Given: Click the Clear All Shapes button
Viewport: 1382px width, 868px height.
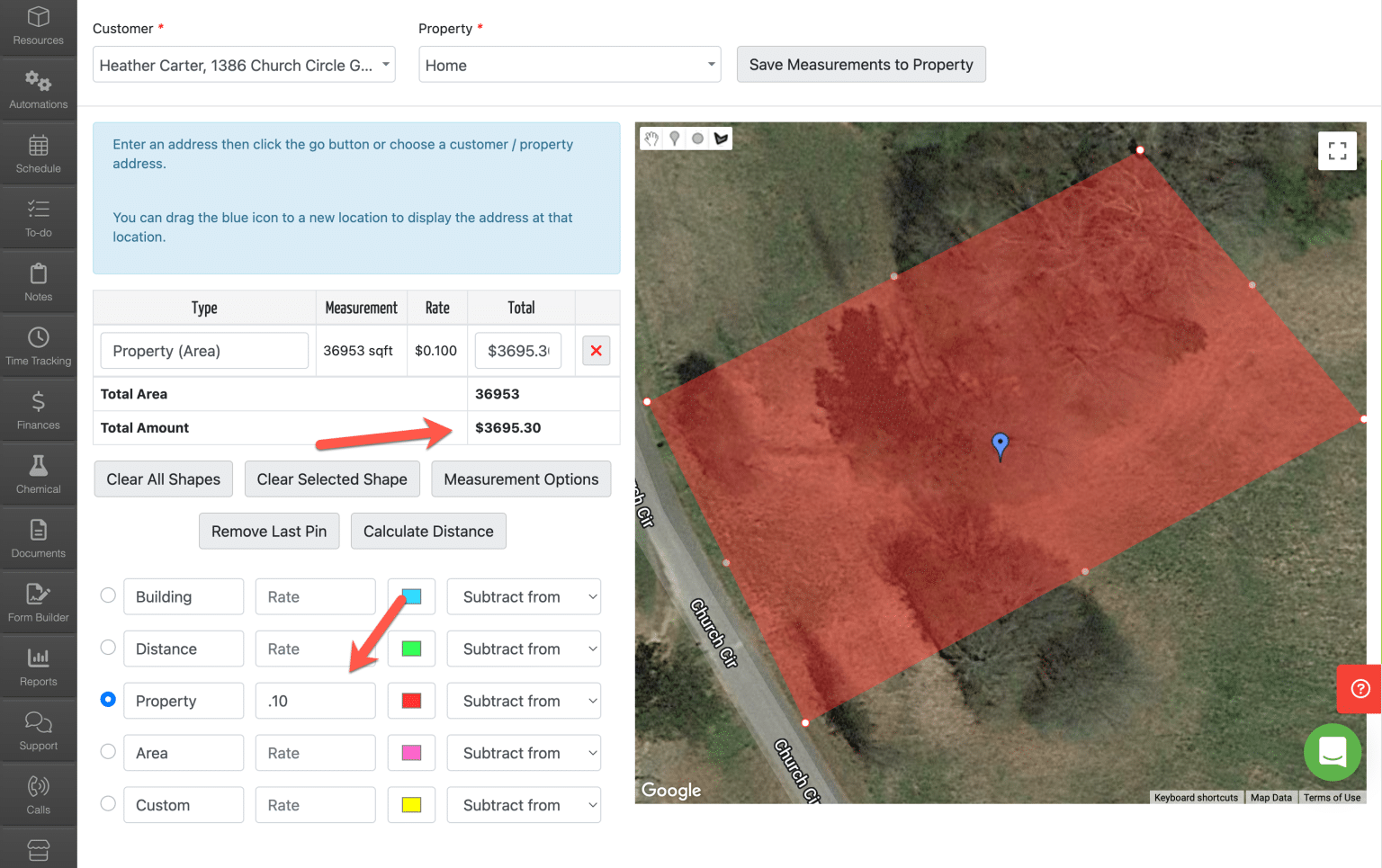Looking at the screenshot, I should [x=163, y=479].
